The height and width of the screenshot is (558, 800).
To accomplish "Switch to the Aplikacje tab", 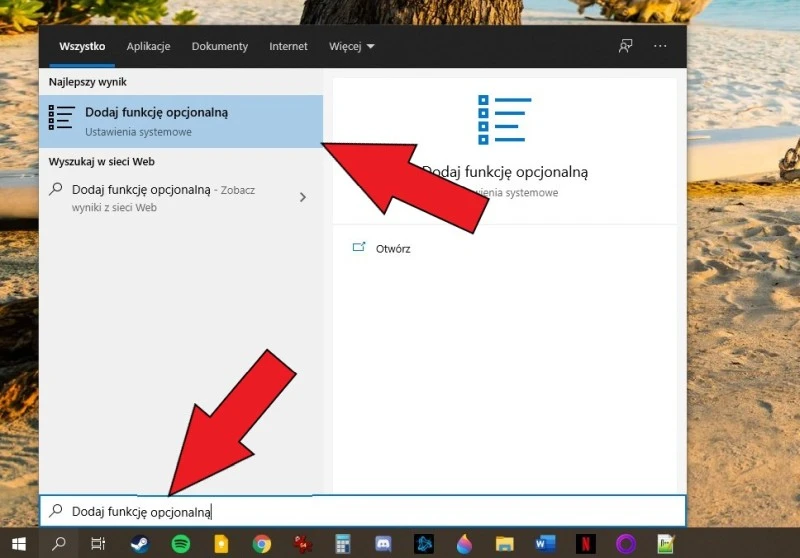I will pyautogui.click(x=148, y=46).
